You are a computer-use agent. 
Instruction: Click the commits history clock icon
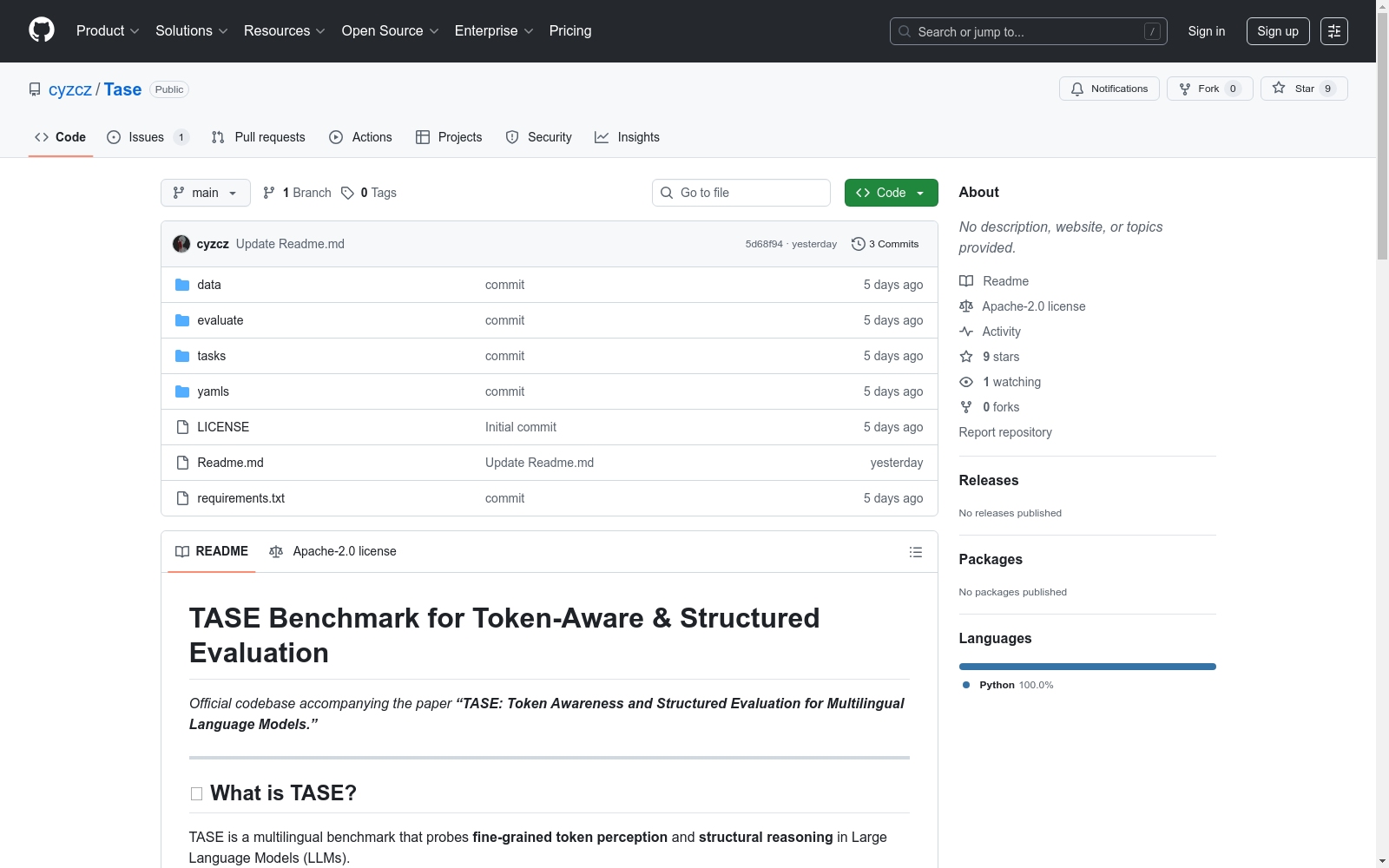click(859, 244)
